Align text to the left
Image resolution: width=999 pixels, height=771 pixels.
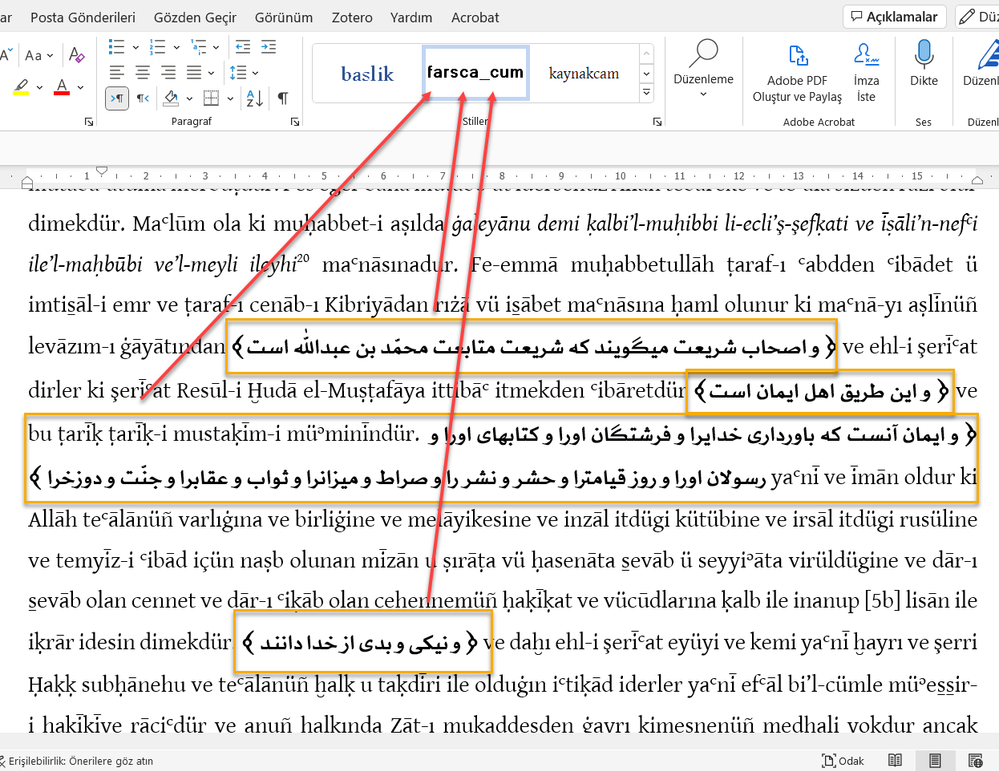point(117,73)
